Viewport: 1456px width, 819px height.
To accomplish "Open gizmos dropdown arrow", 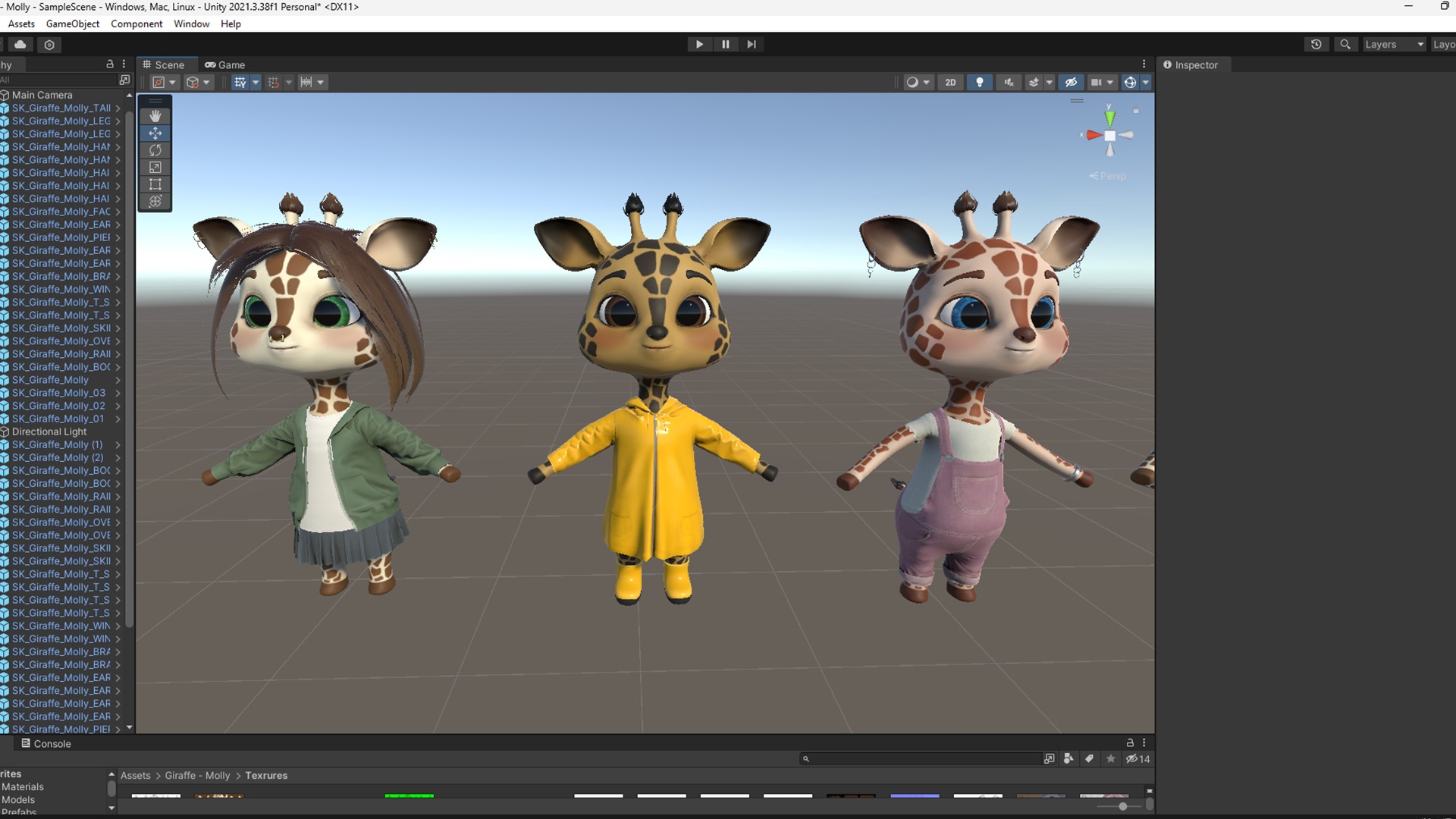I will point(1145,82).
